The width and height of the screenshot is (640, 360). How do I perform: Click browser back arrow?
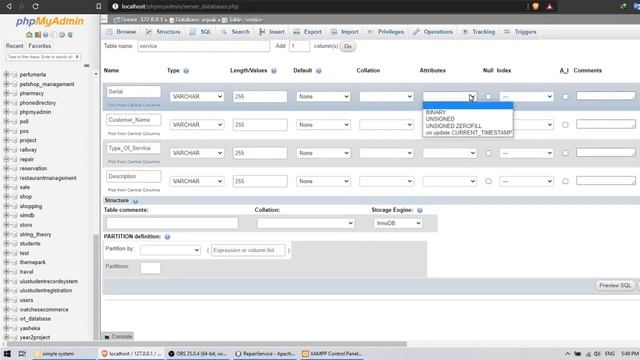tap(9, 6)
